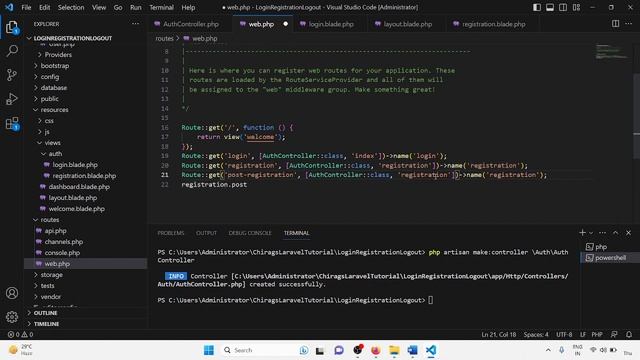Viewport: 640px width, 360px height.
Task: Switch to layout.blade.php editor tab
Action: [x=407, y=24]
